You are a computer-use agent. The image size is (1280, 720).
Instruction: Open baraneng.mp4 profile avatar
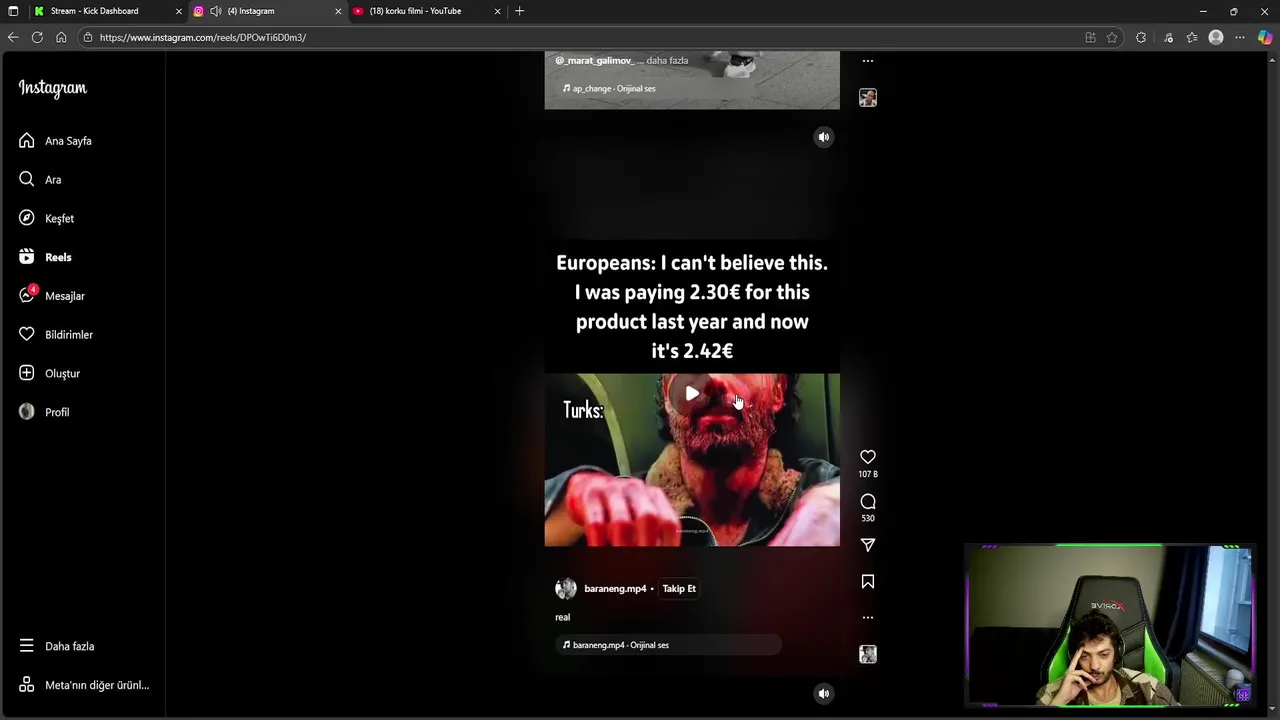(566, 588)
